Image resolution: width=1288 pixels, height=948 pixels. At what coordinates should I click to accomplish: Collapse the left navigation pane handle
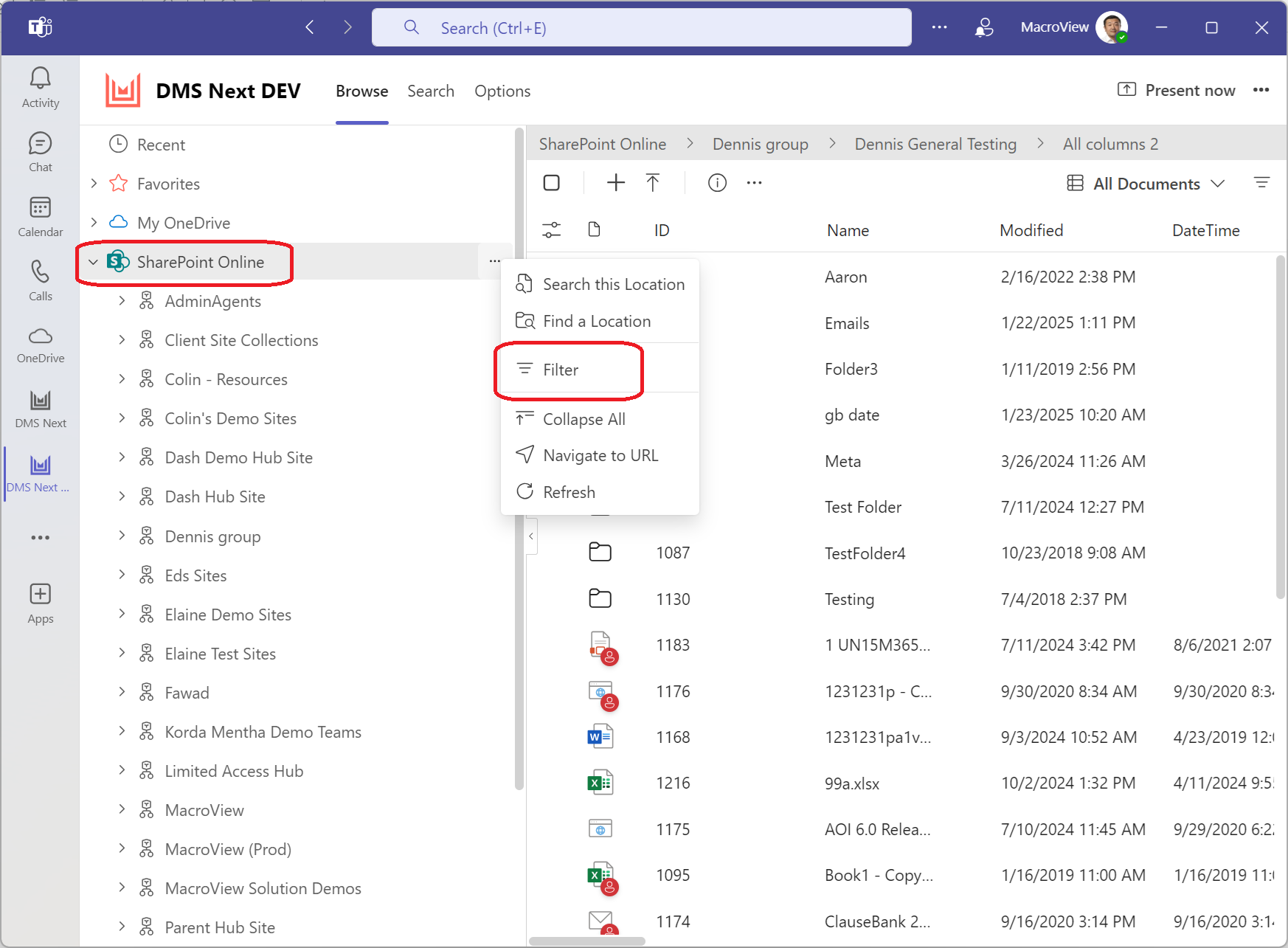pos(531,536)
